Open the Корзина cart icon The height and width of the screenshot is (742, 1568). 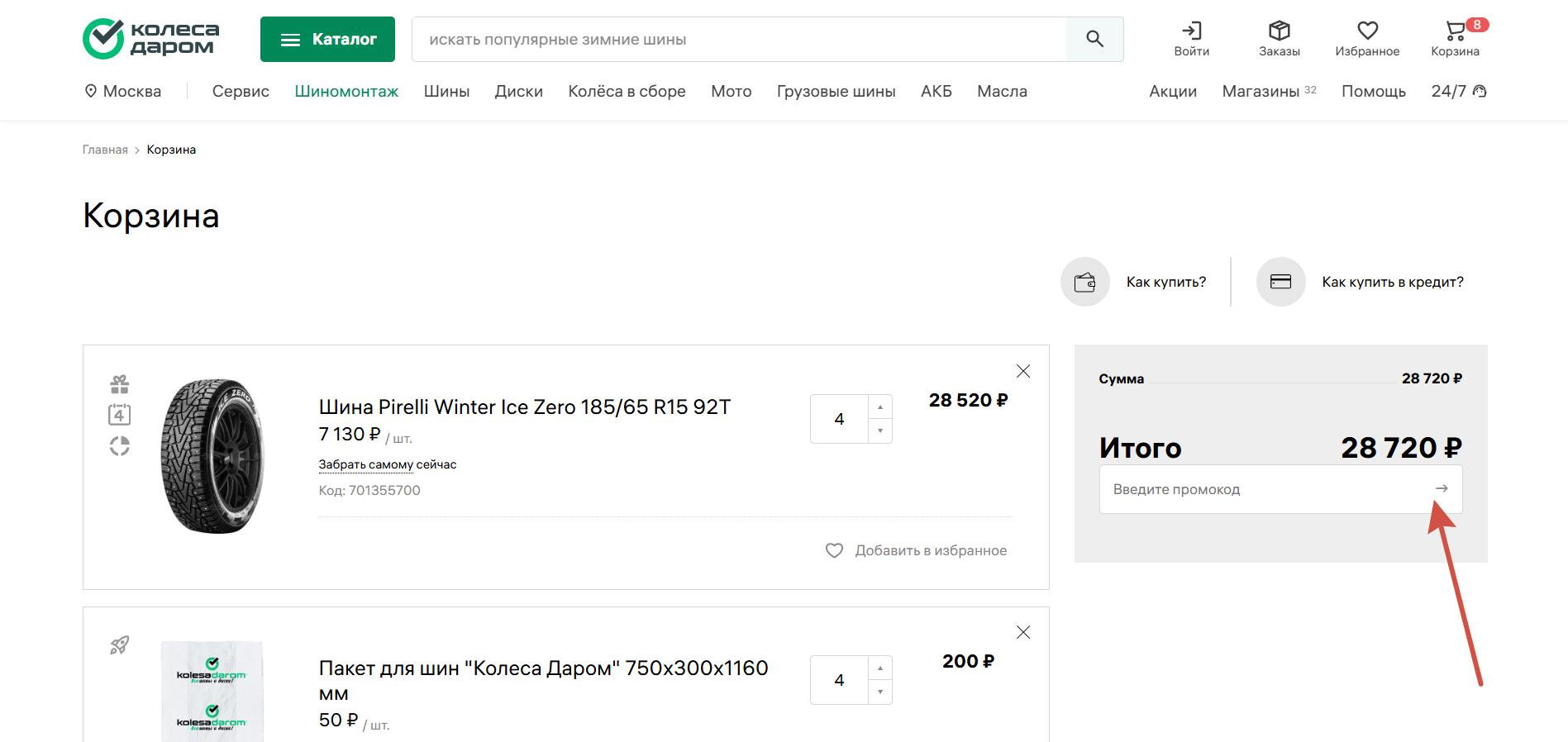(1455, 31)
